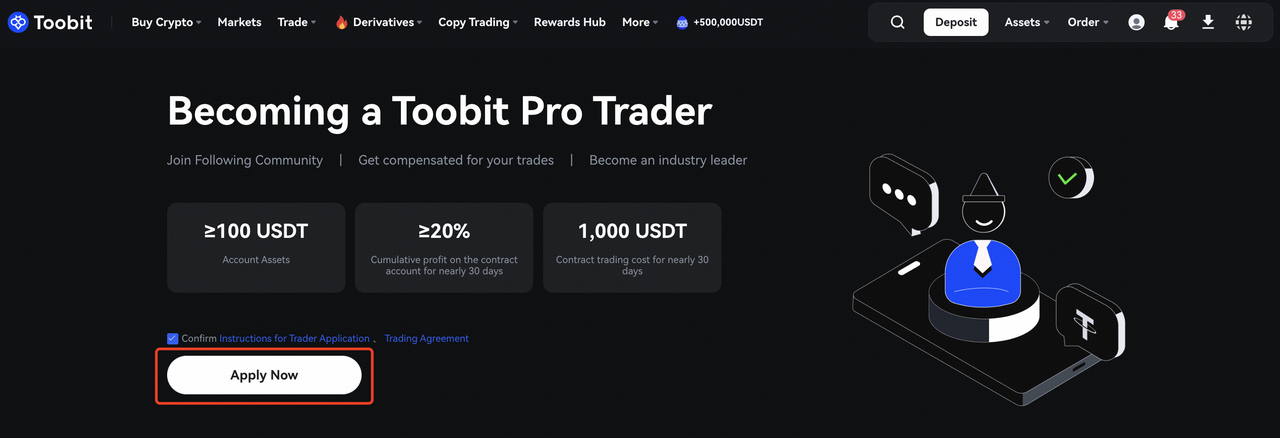Viewport: 1280px width, 438px height.
Task: Expand the Copy Trading dropdown
Action: pyautogui.click(x=478, y=22)
